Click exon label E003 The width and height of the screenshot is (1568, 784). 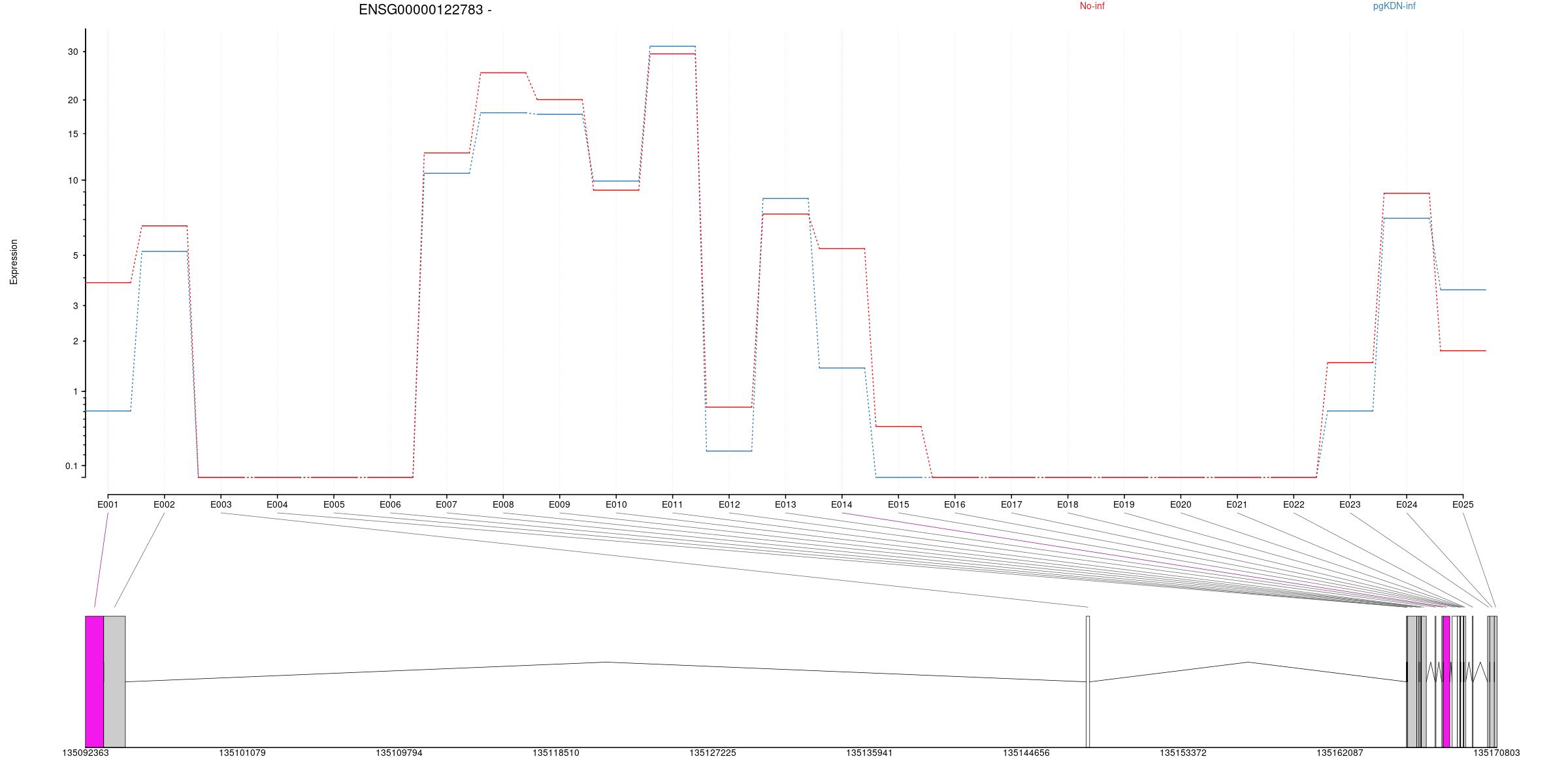[x=221, y=504]
